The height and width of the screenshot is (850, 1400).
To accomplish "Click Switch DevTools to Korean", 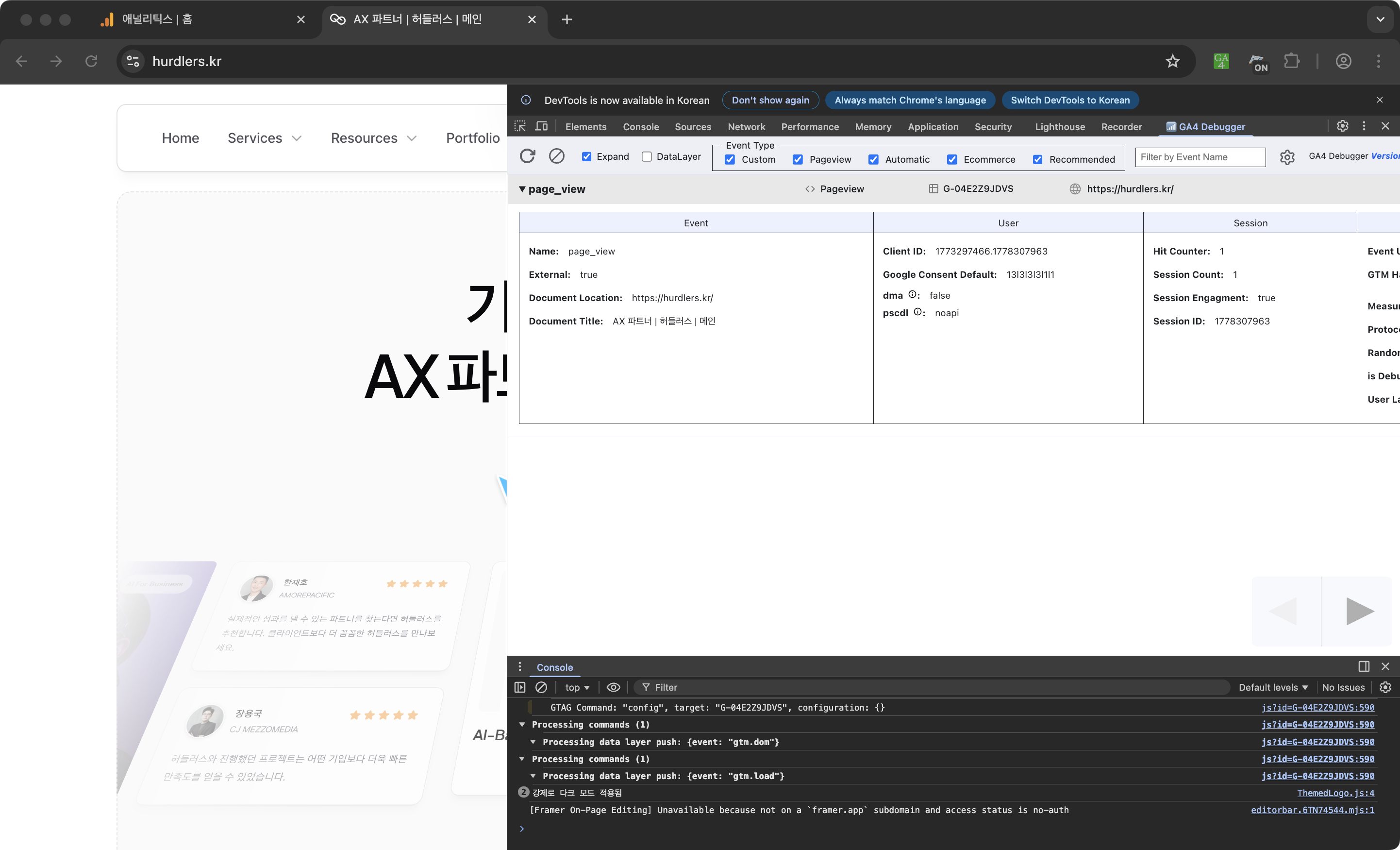I will 1070,100.
